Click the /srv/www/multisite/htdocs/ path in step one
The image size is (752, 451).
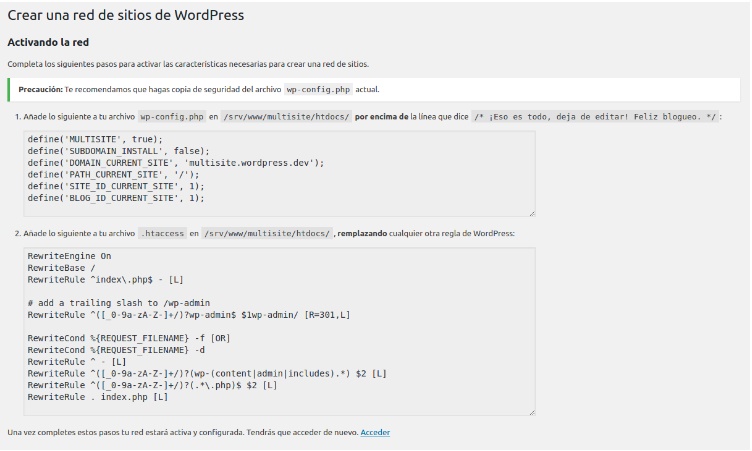[286, 117]
